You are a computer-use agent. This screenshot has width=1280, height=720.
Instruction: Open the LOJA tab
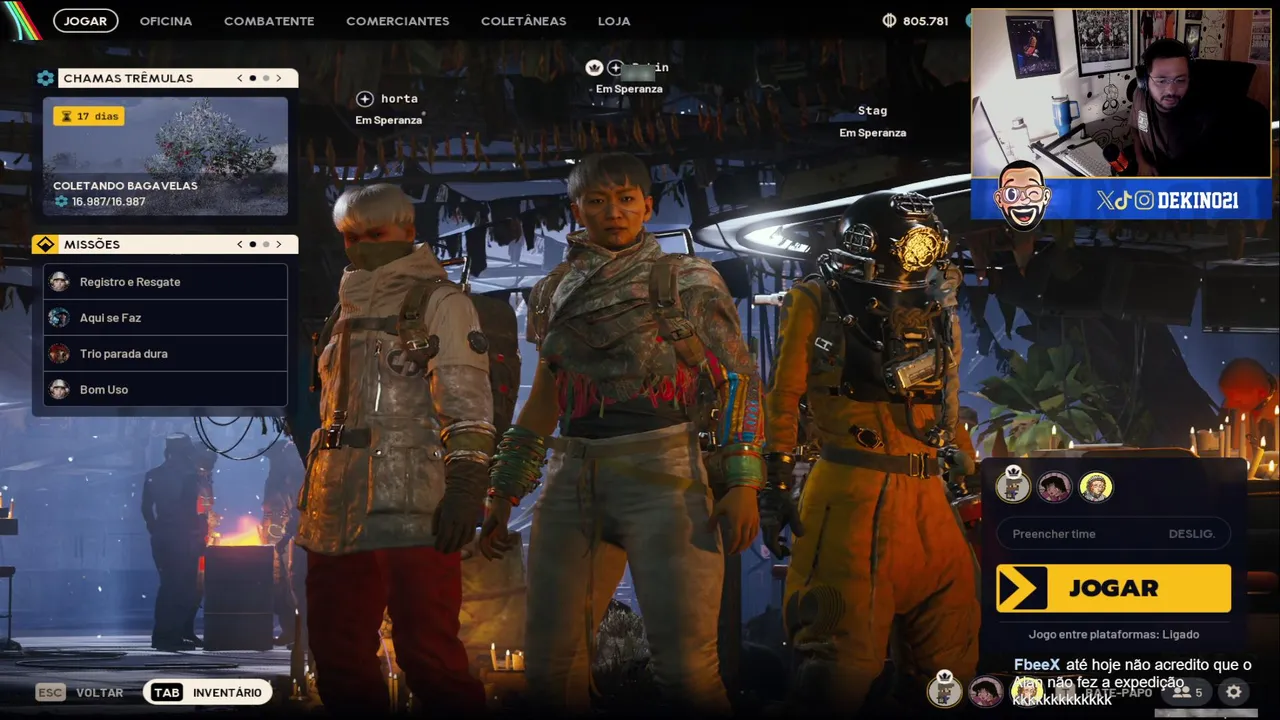point(614,21)
